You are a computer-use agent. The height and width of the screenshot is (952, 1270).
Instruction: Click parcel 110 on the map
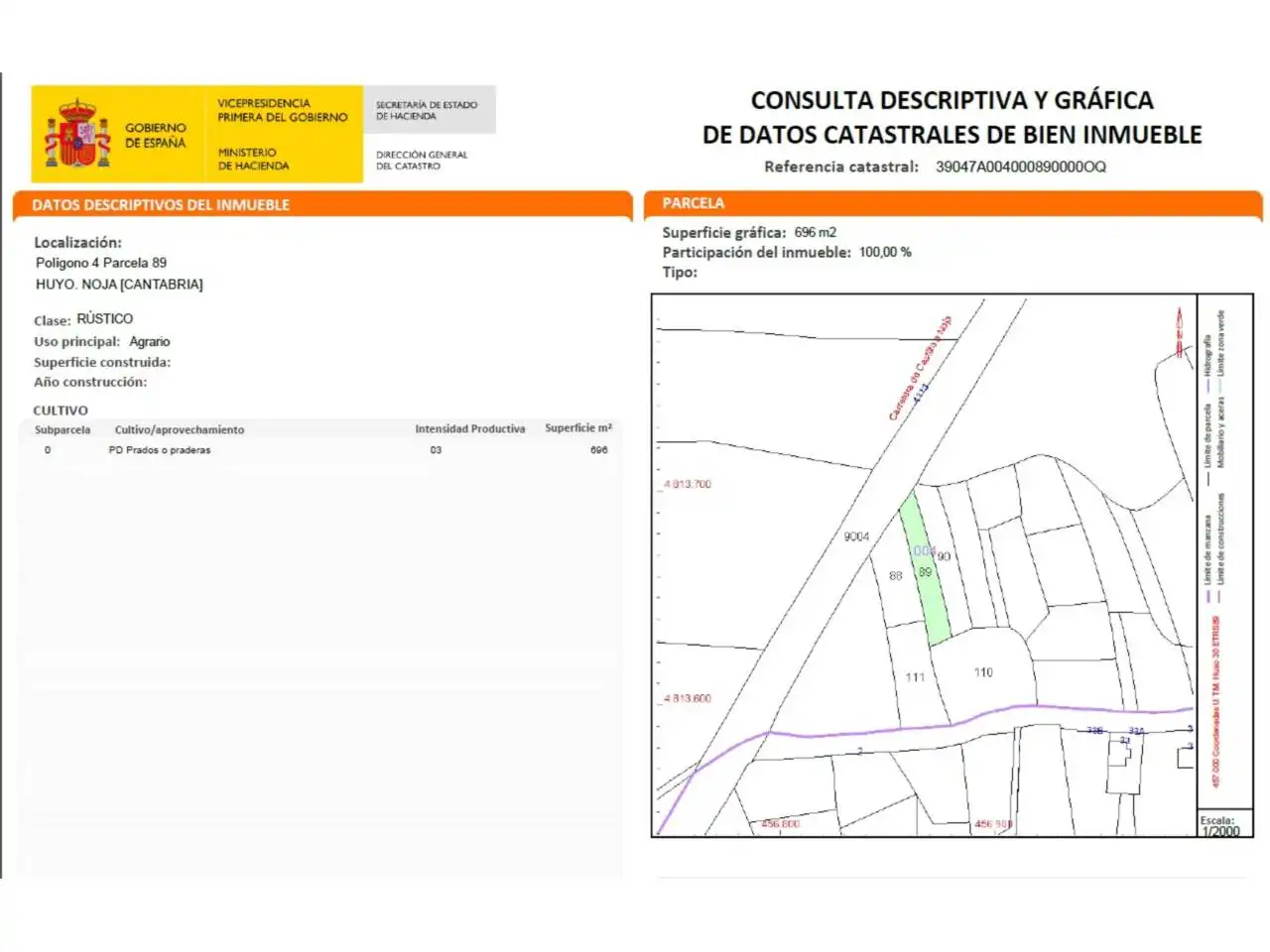(x=983, y=672)
